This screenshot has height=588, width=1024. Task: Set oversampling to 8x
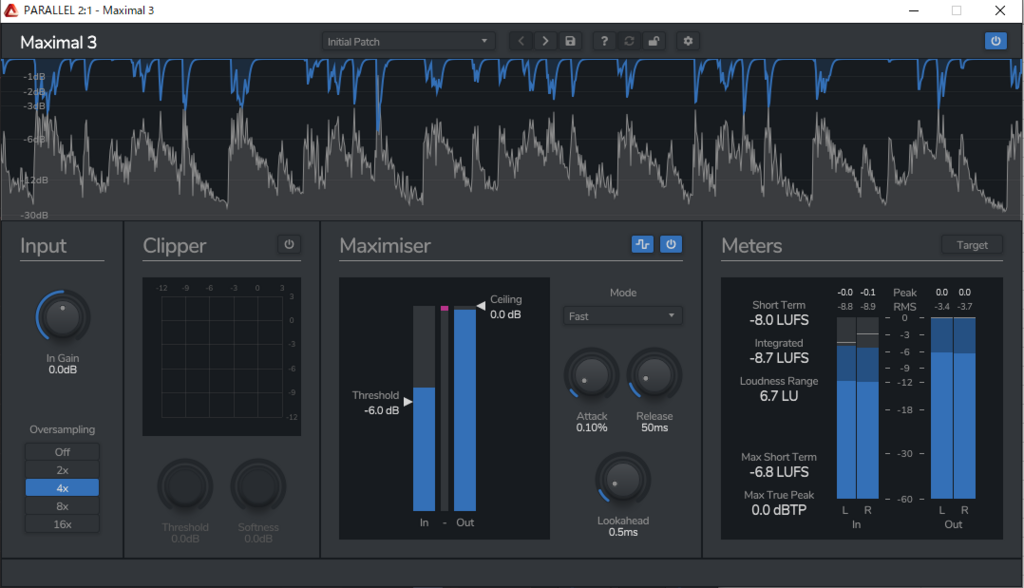pyautogui.click(x=62, y=506)
